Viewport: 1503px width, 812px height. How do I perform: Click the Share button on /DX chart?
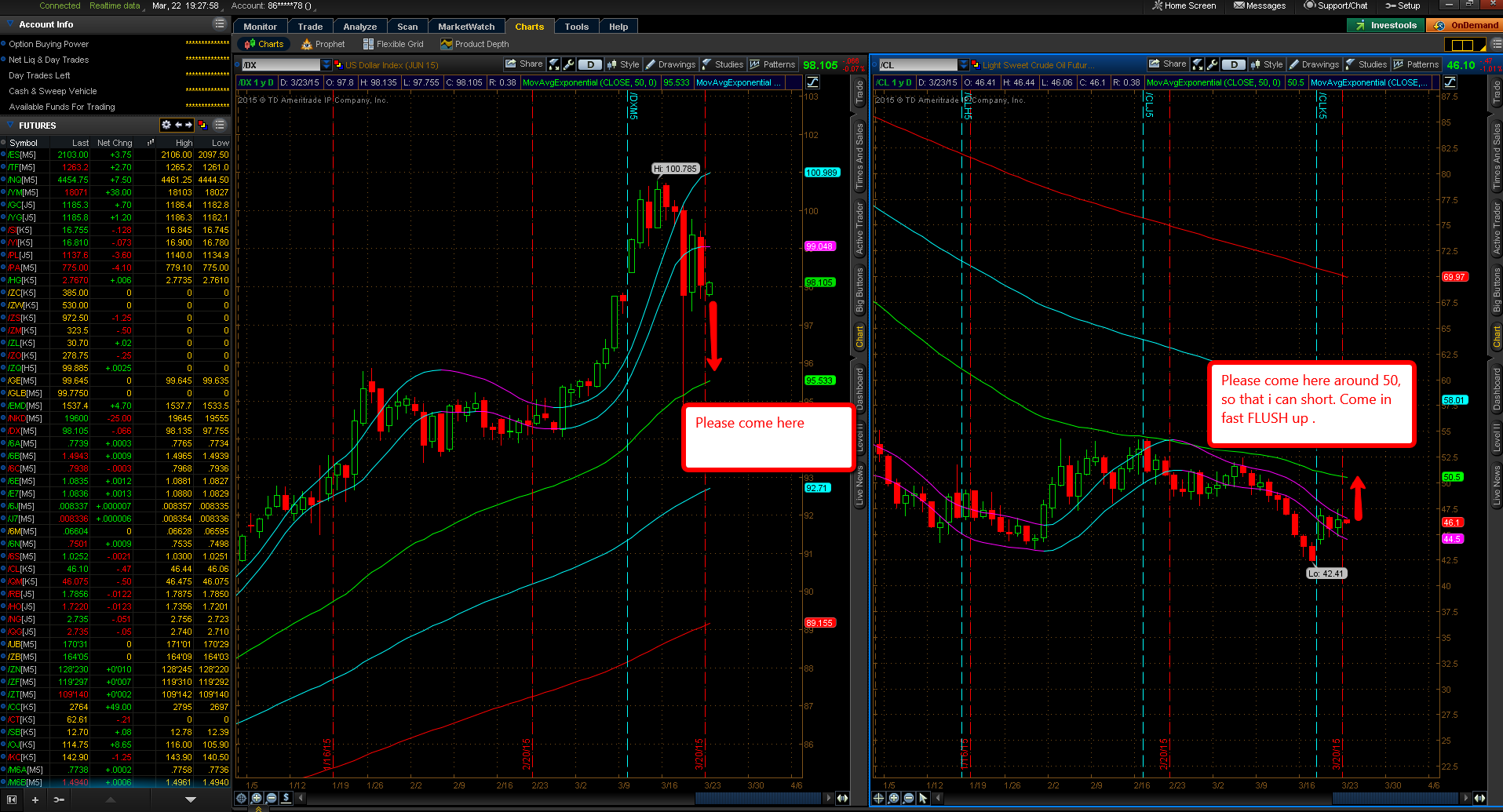523,64
